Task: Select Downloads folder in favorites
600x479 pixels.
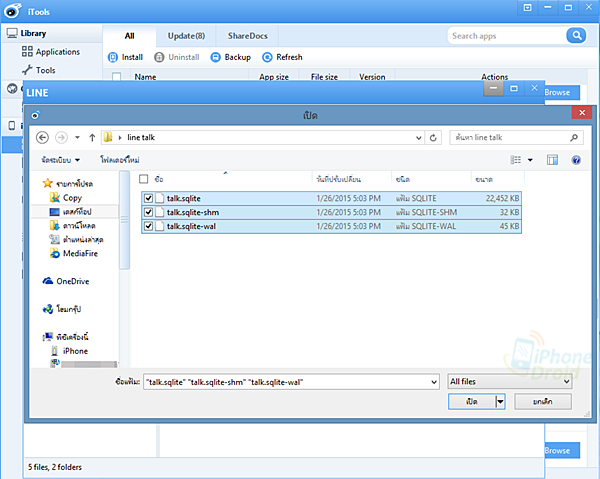Action: click(73, 226)
